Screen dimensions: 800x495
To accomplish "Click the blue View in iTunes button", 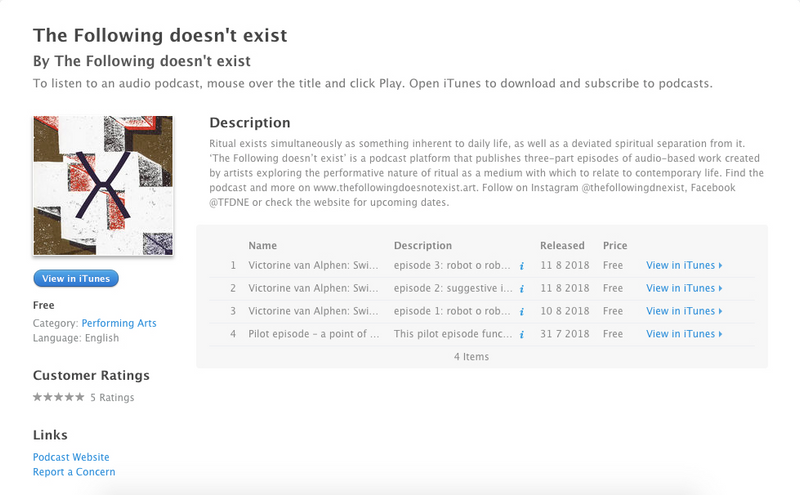I will pyautogui.click(x=76, y=279).
